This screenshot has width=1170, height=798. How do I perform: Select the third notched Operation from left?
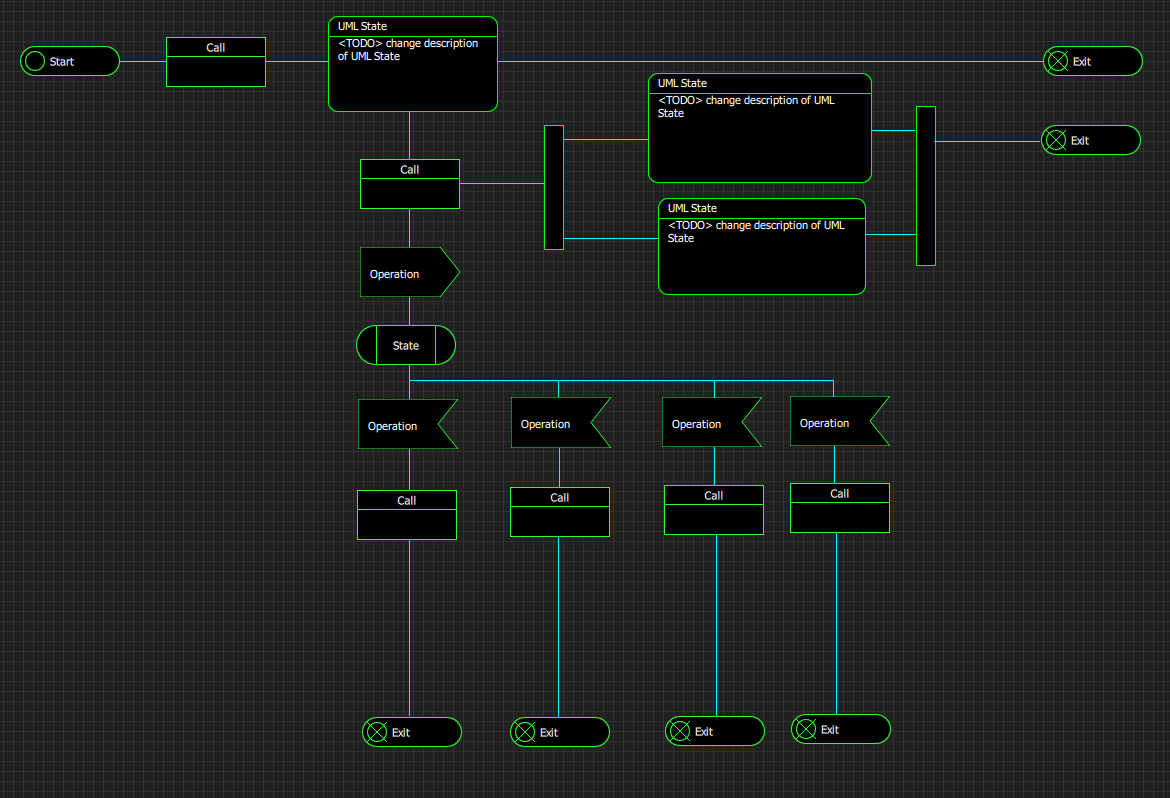(712, 423)
